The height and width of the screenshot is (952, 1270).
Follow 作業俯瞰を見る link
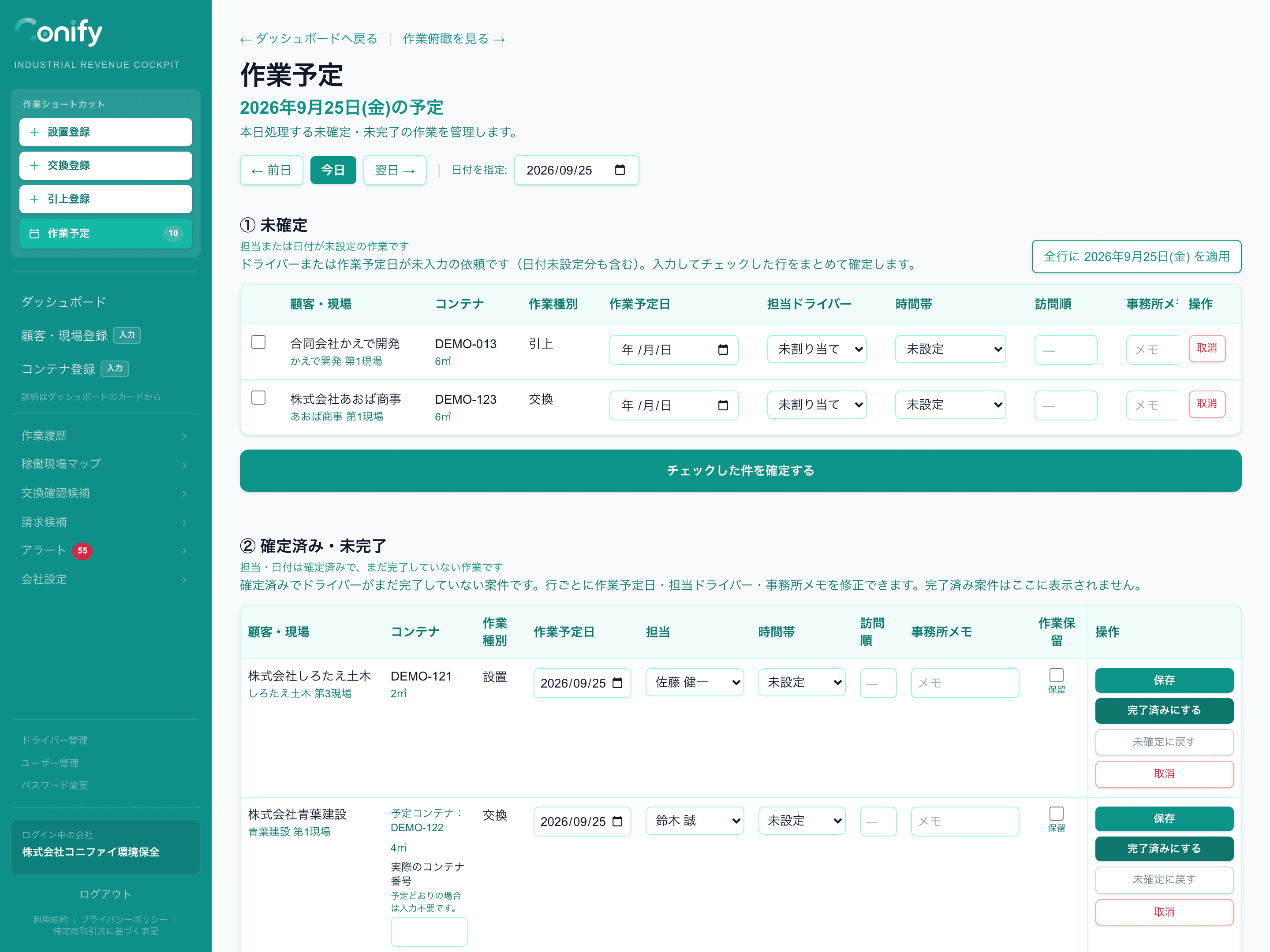(454, 38)
